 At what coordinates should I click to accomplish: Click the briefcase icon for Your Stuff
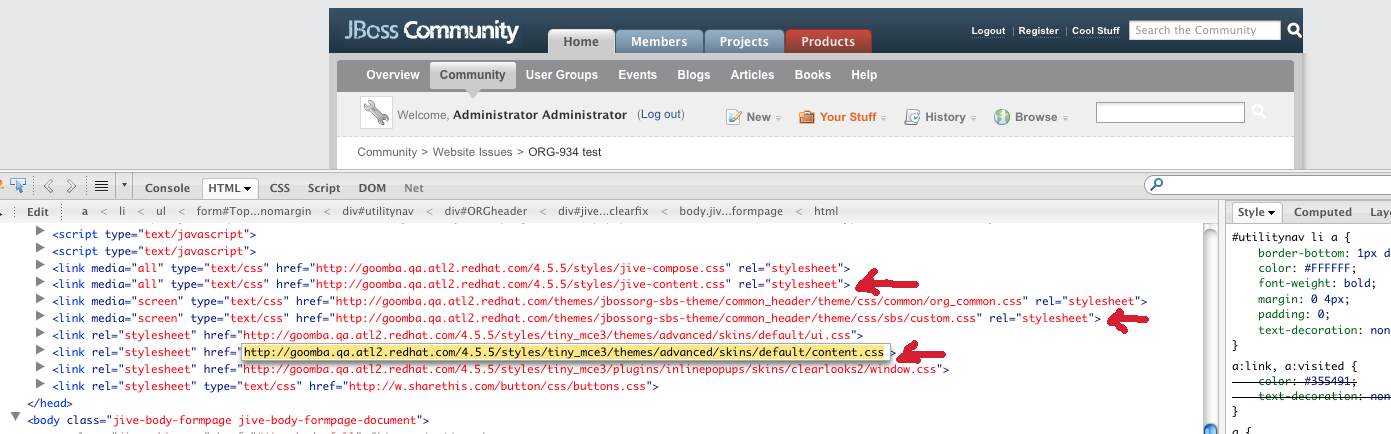pyautogui.click(x=807, y=117)
